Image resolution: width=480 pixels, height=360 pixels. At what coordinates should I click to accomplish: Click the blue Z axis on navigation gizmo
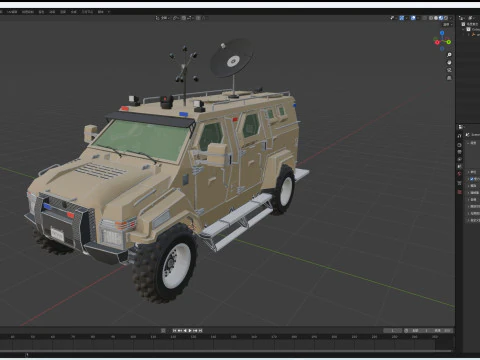[442, 33]
